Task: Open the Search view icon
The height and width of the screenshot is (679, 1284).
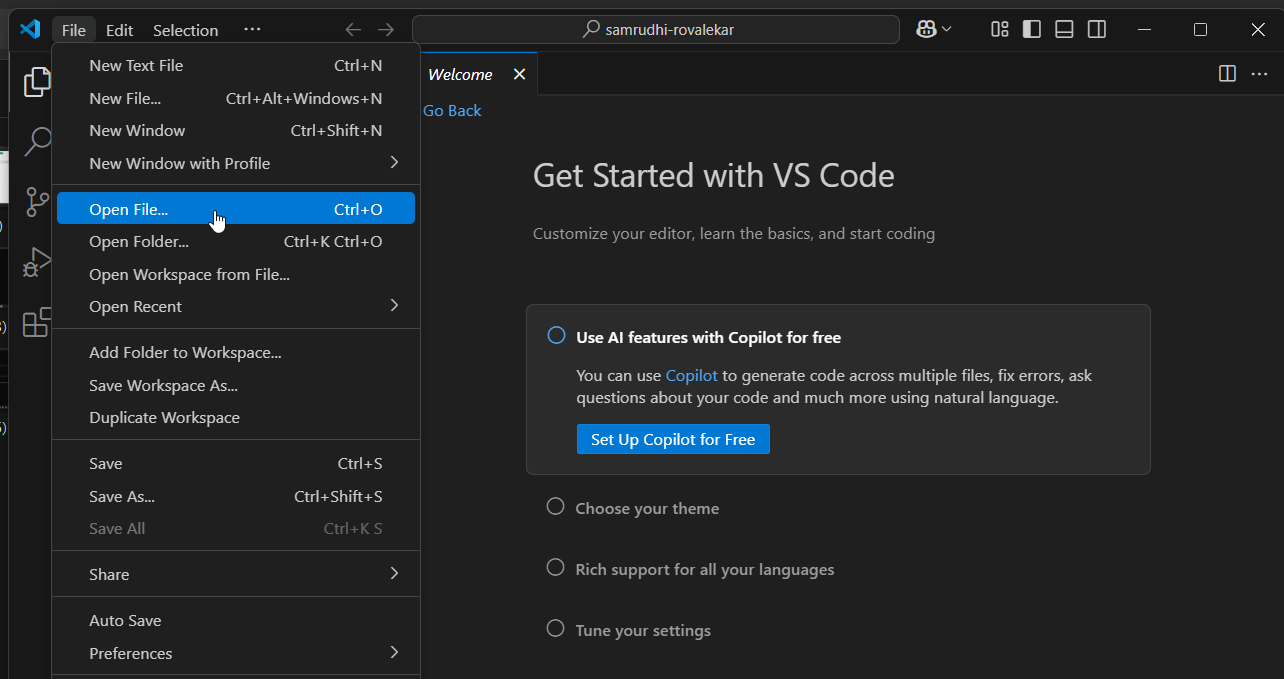Action: pyautogui.click(x=37, y=141)
